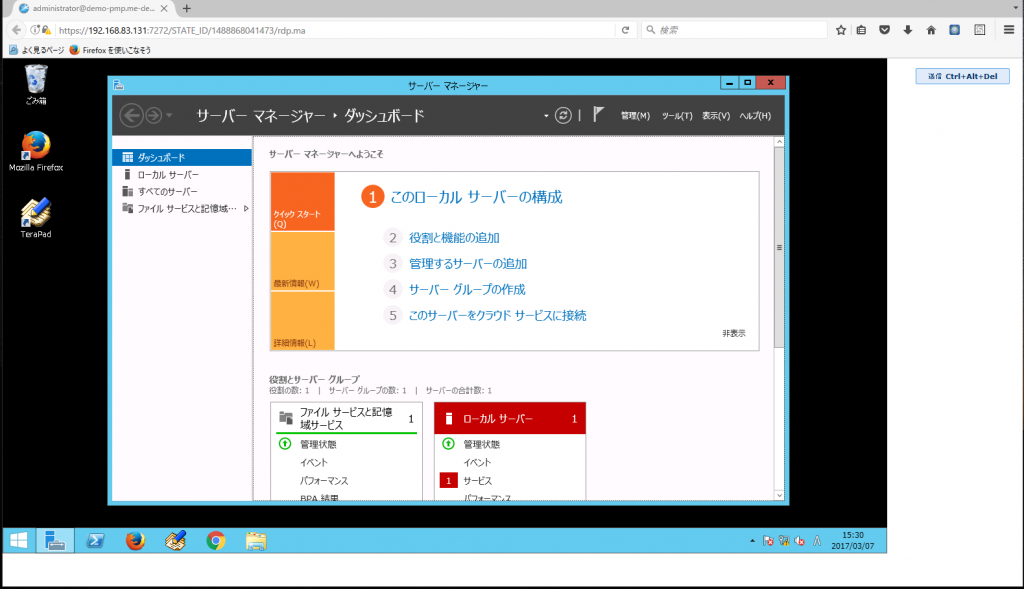This screenshot has width=1024, height=589.
Task: Click the browser URL address field
Action: click(334, 30)
